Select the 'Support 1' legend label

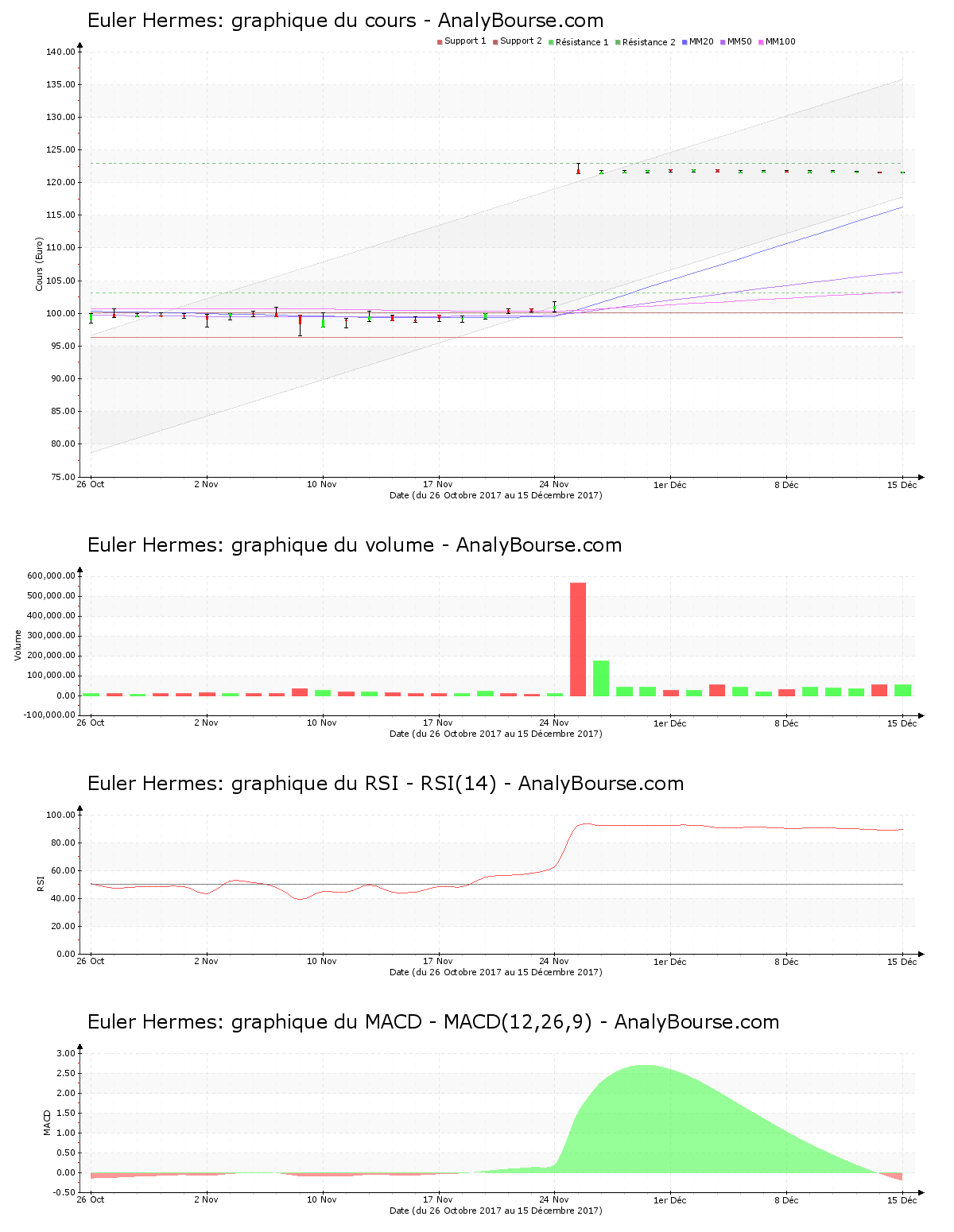click(465, 41)
